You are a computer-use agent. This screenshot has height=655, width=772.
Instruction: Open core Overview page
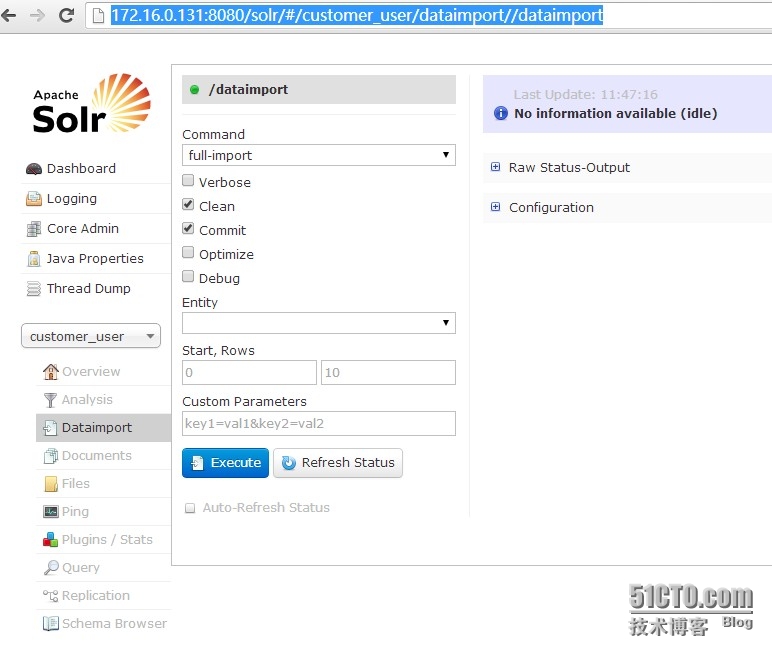tap(91, 372)
